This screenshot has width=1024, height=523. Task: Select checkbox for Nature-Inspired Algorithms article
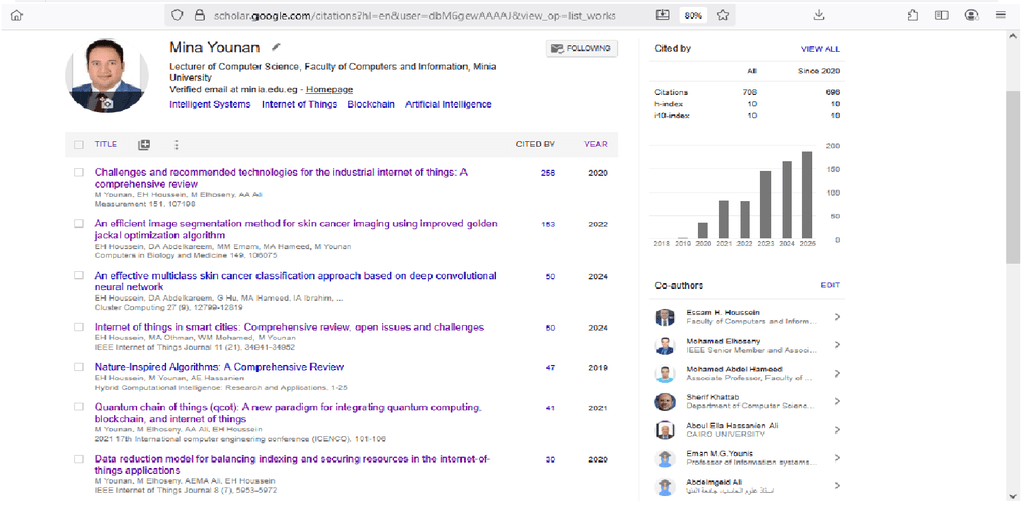click(79, 367)
